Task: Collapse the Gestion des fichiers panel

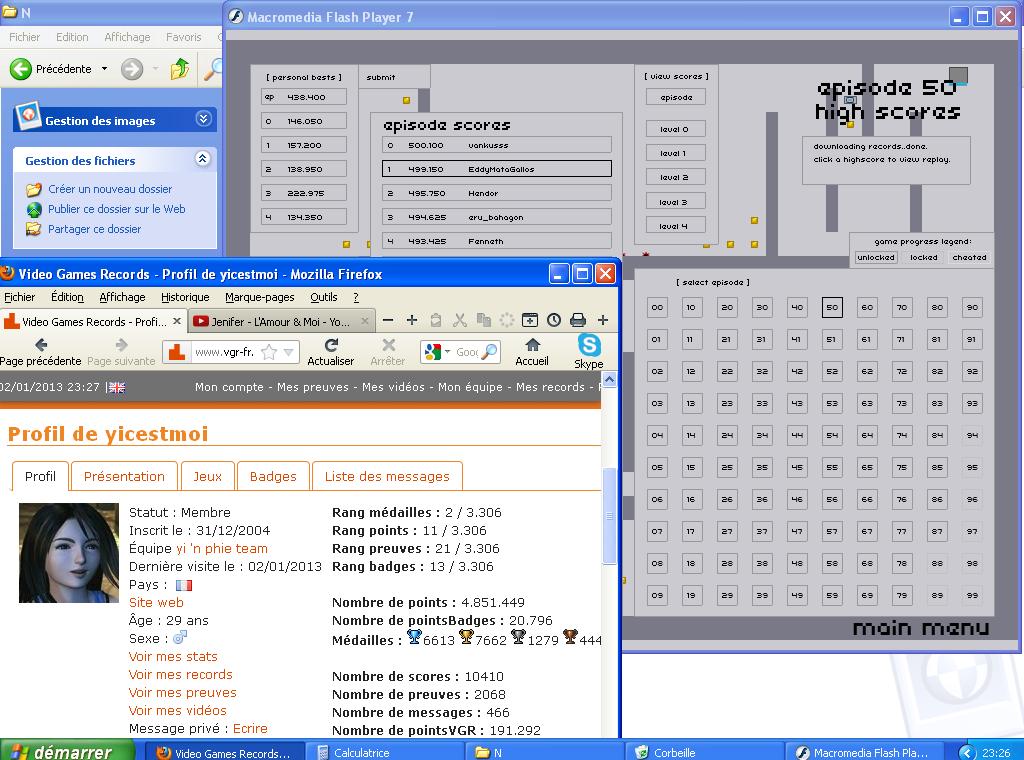Action: [203, 159]
